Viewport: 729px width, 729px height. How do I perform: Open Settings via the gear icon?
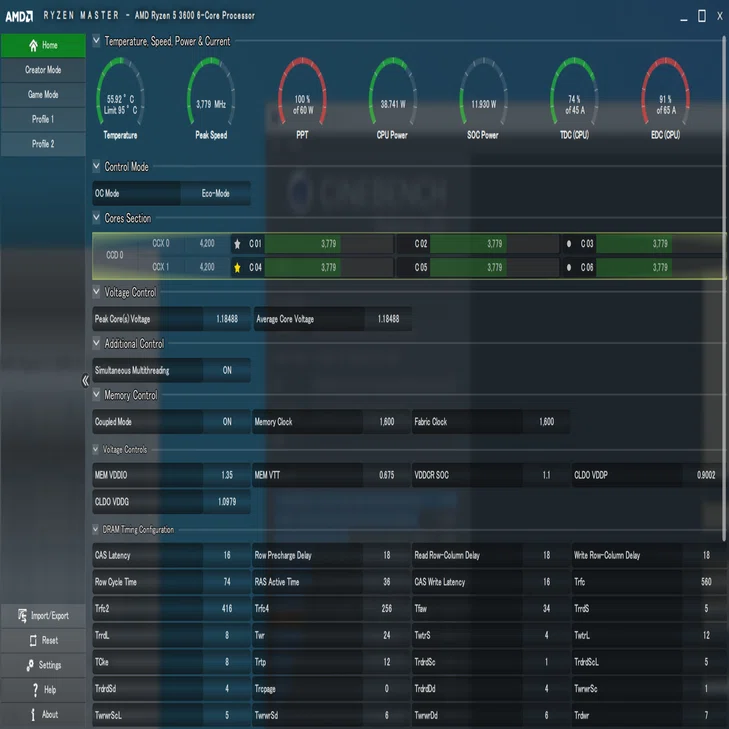pyautogui.click(x=30, y=665)
